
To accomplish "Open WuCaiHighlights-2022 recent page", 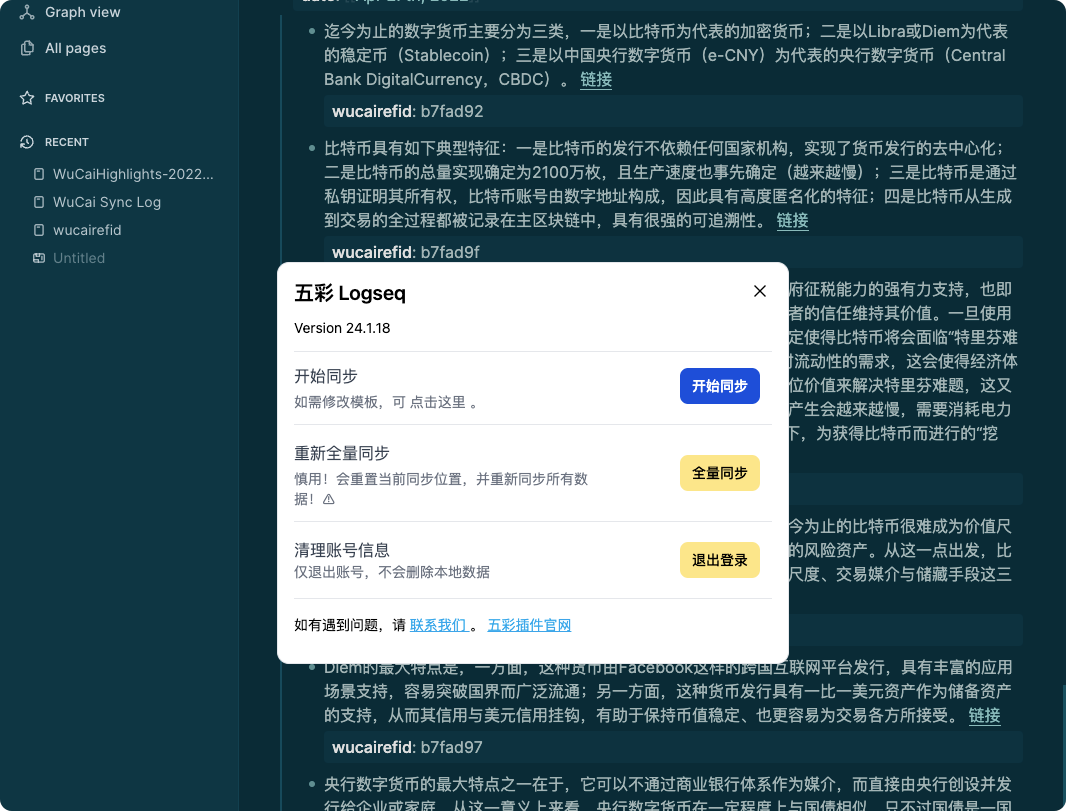I will click(x=133, y=174).
